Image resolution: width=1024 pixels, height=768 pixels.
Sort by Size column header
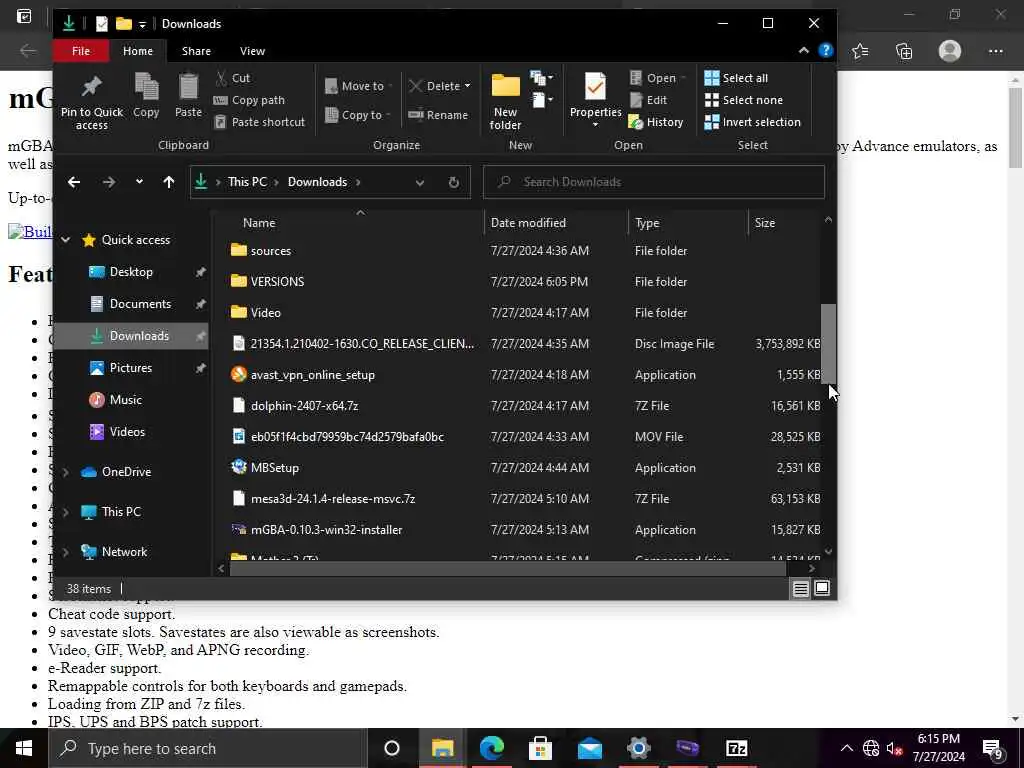coord(784,223)
